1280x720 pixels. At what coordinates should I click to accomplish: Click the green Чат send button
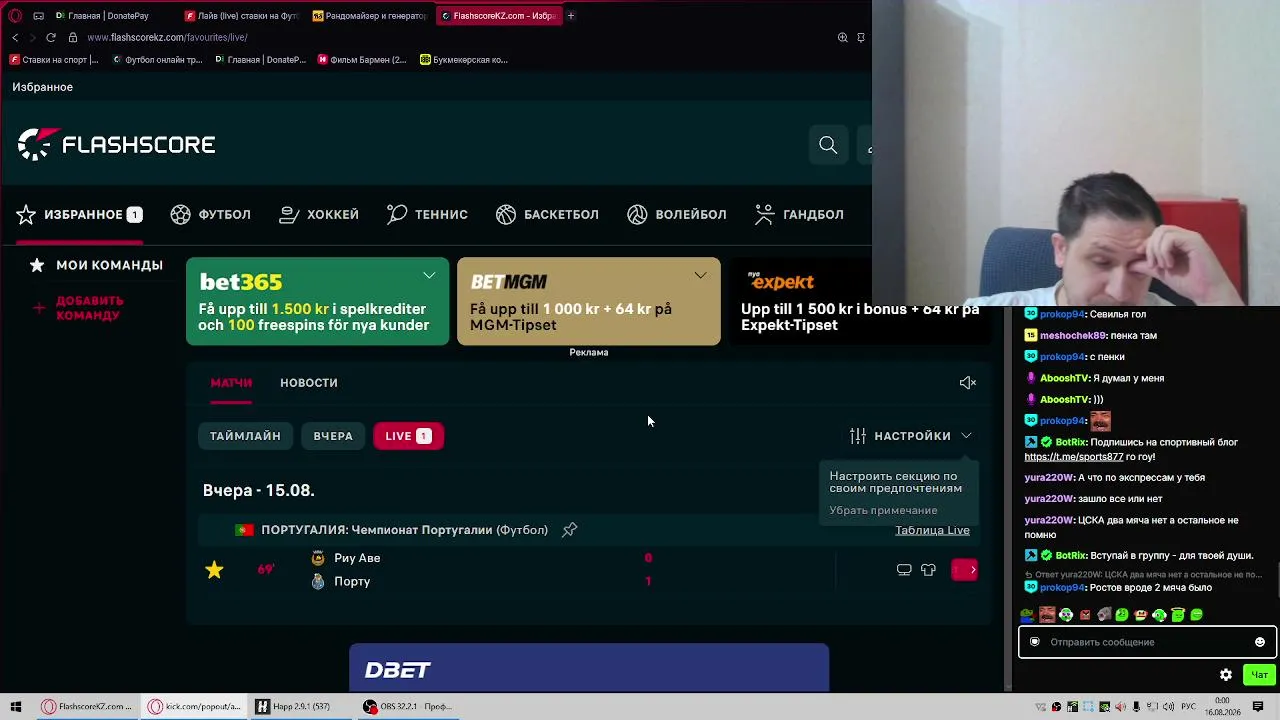(1259, 675)
